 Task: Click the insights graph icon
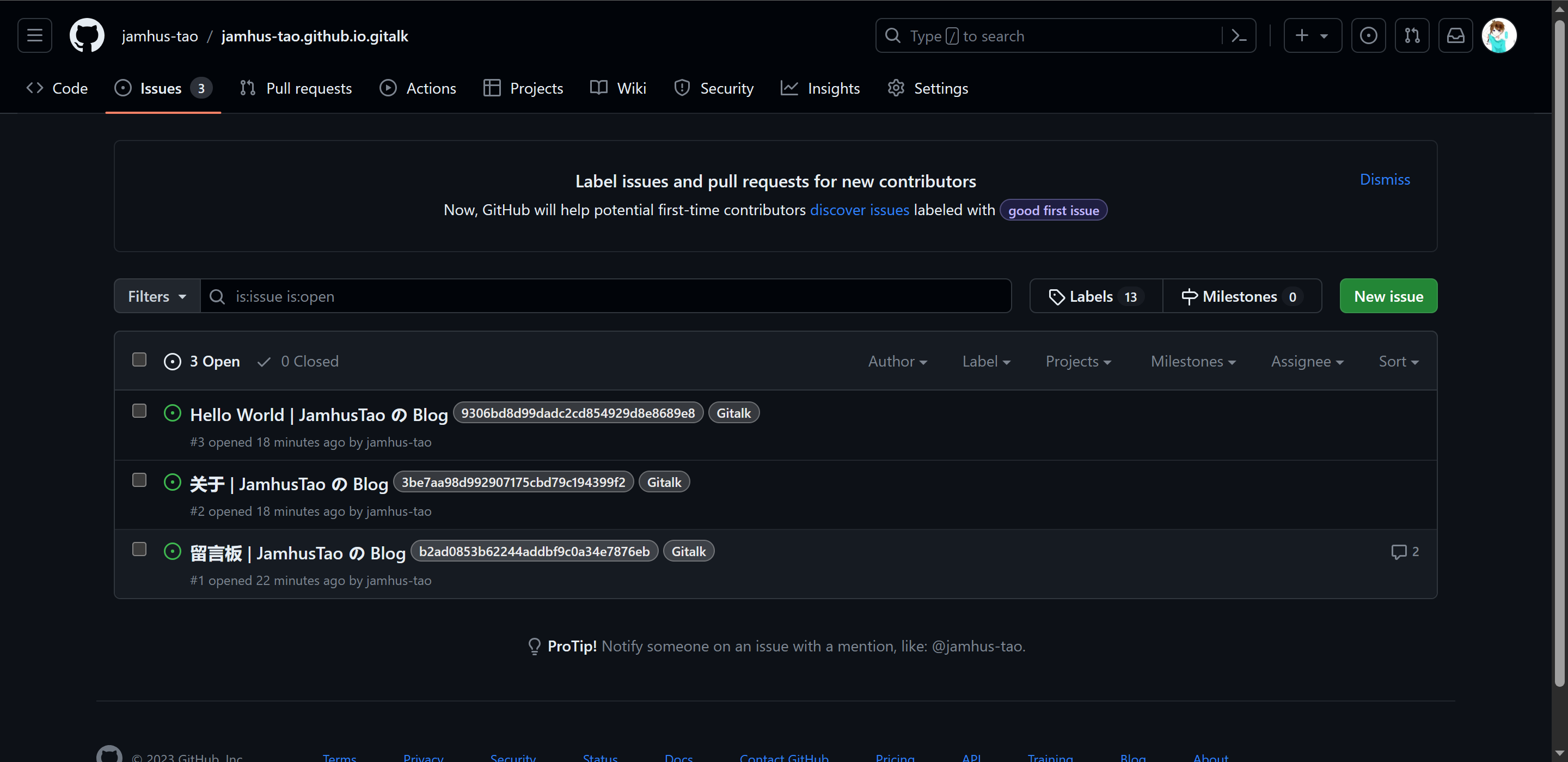click(791, 88)
